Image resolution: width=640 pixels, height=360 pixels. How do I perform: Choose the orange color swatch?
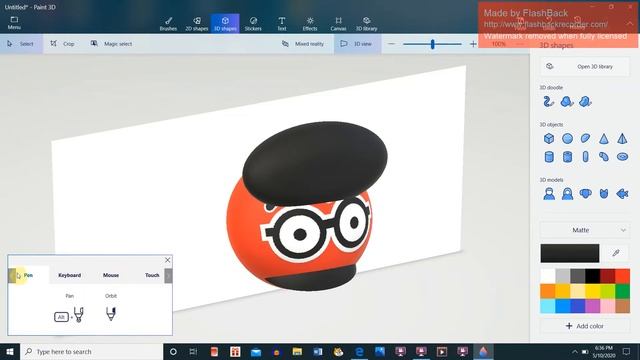[548, 291]
